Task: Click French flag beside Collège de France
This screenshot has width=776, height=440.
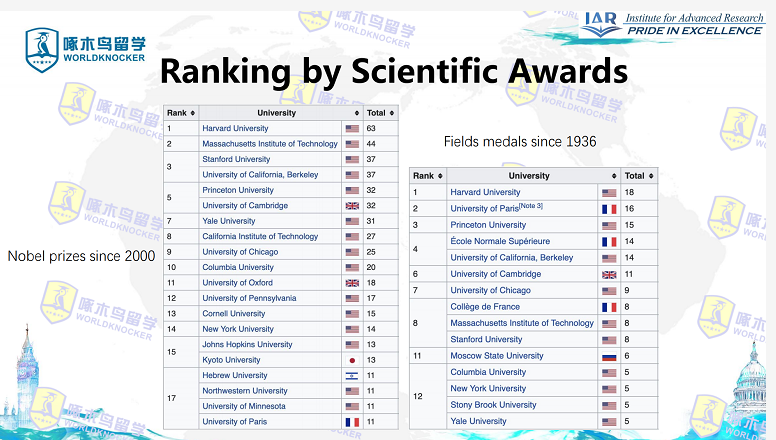Action: (609, 307)
